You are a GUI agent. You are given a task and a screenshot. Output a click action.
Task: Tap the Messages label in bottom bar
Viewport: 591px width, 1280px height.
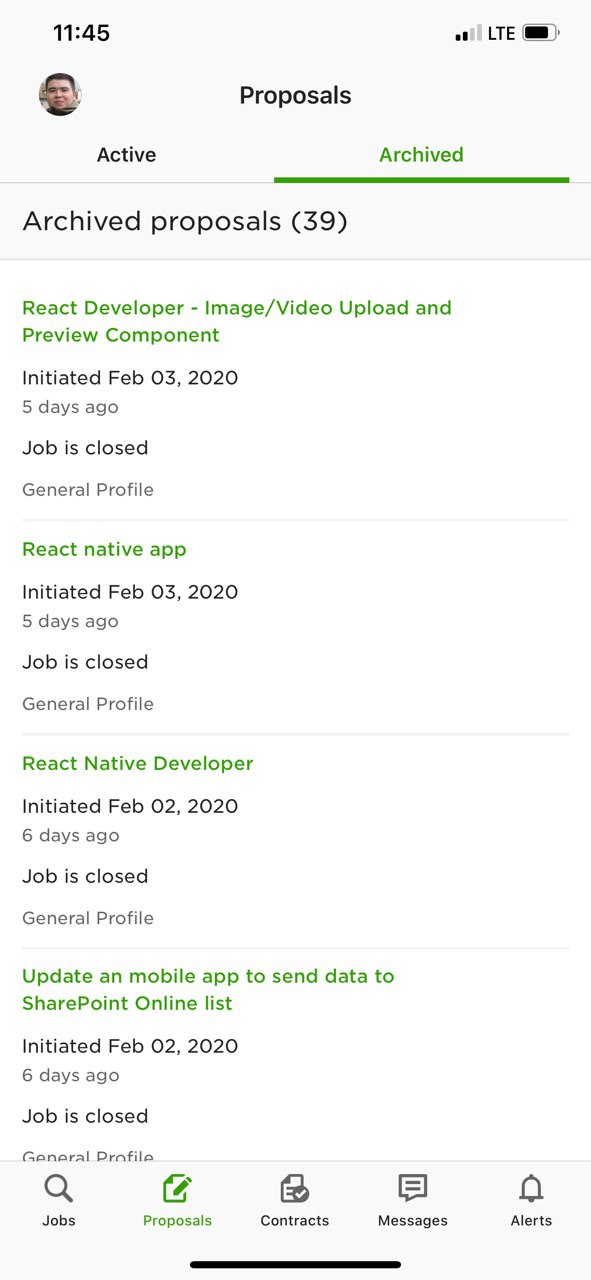pos(413,1221)
